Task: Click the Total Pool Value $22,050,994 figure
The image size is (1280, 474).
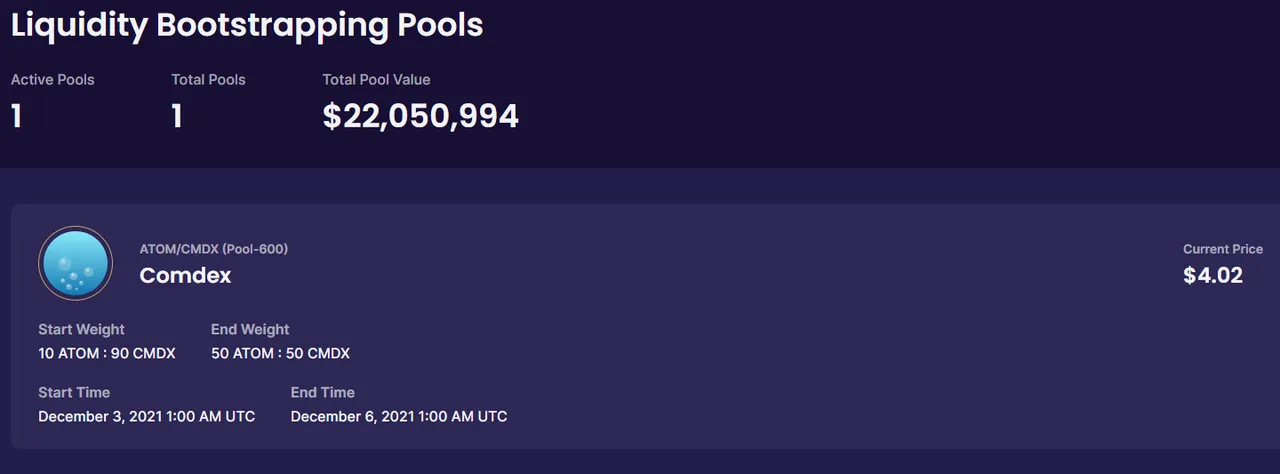Action: pos(421,116)
